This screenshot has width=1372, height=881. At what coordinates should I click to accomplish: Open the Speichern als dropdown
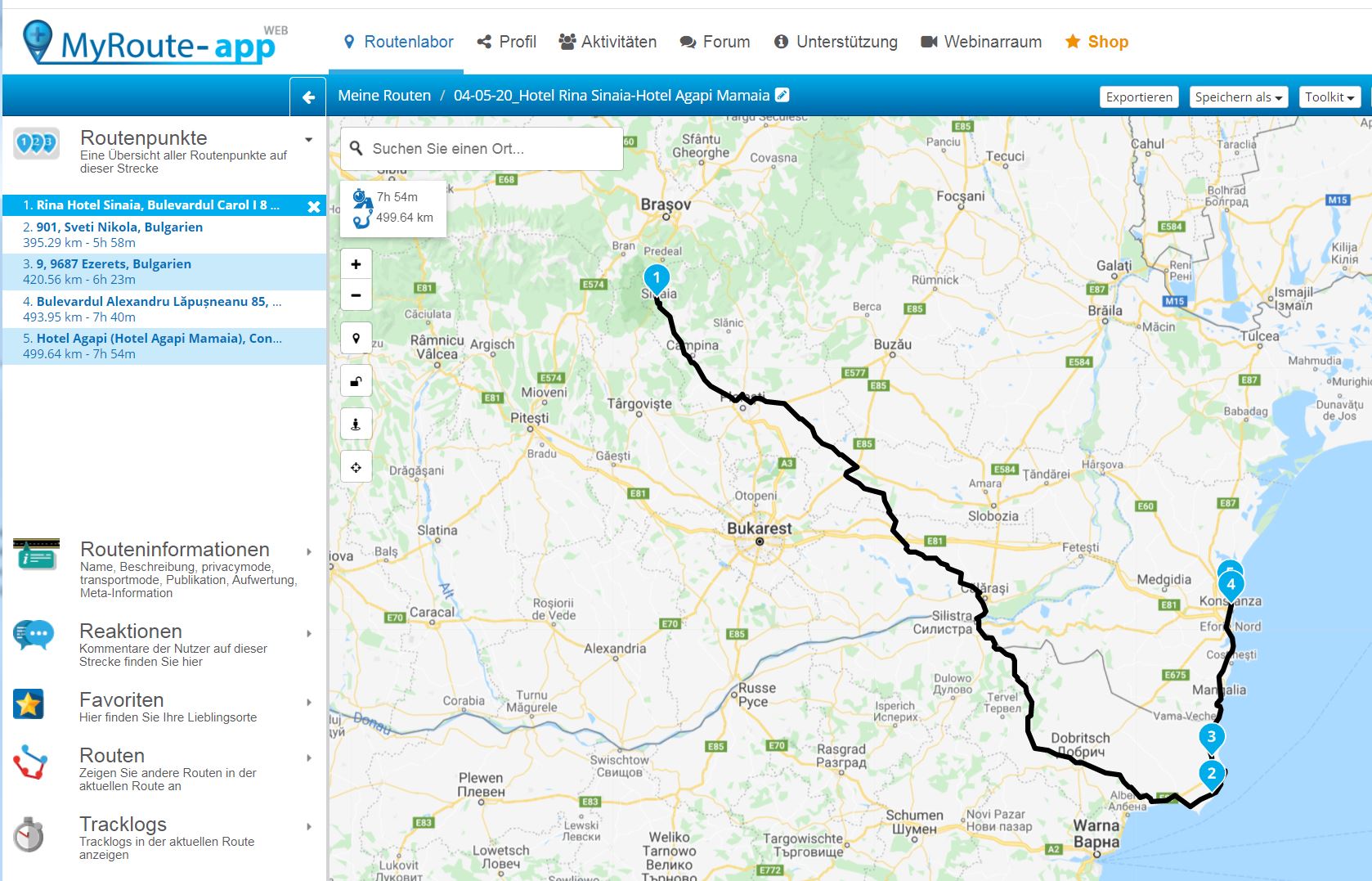(x=1239, y=97)
